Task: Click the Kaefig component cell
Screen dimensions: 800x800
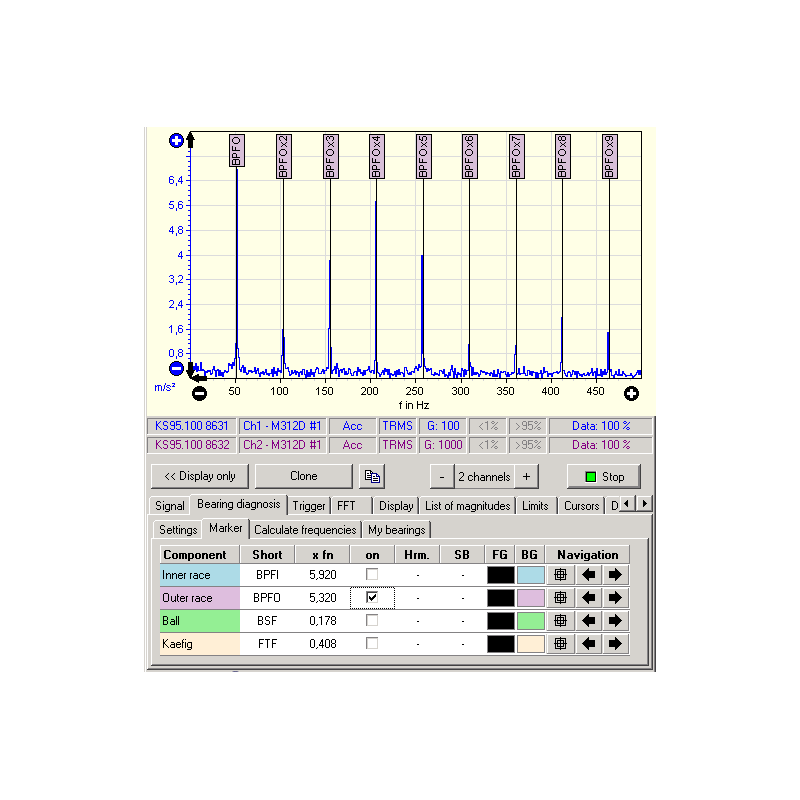Action: [x=199, y=644]
